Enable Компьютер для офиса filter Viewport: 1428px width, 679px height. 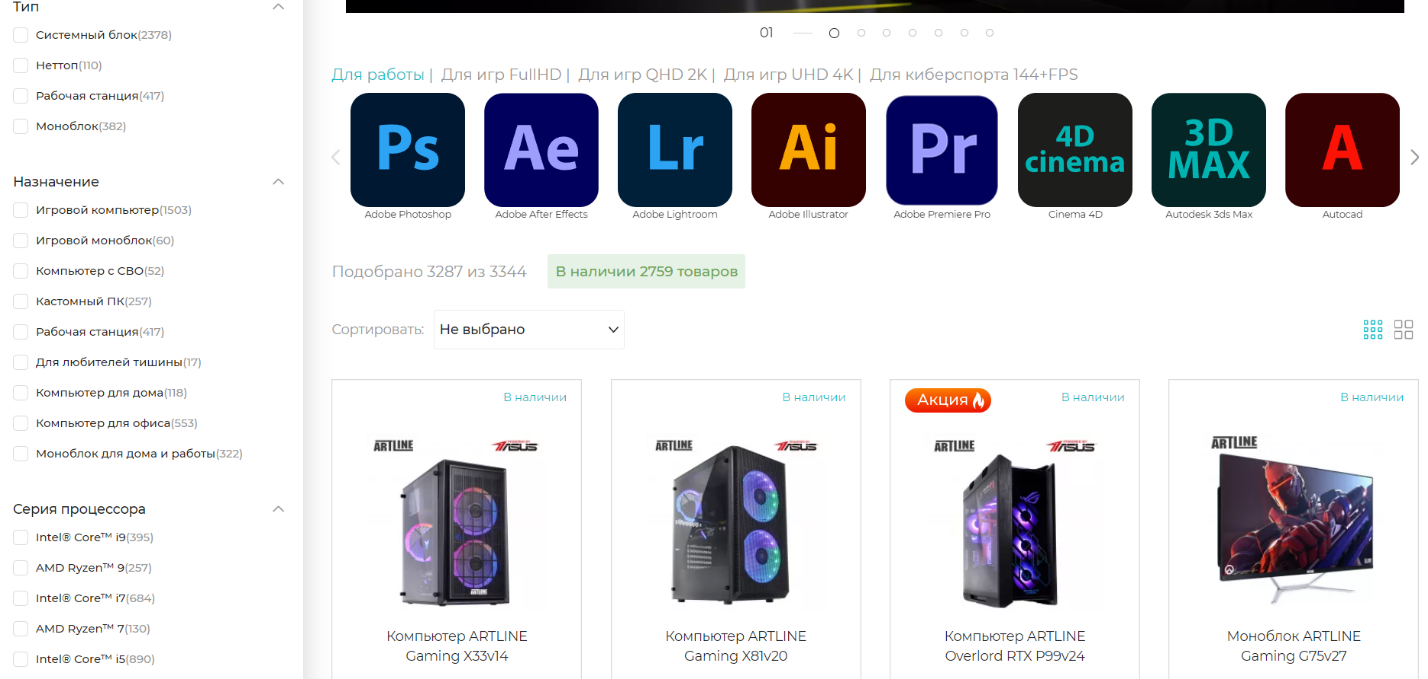click(x=20, y=423)
